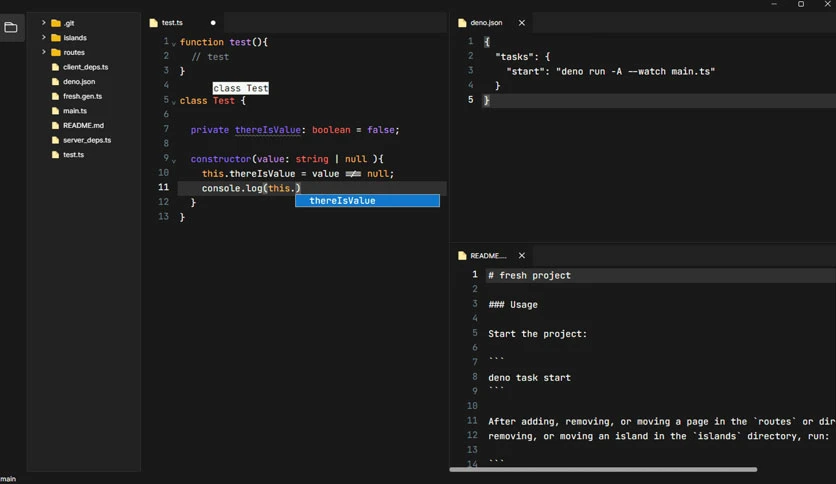836x484 pixels.
Task: Click the 'deno run -A --watch main.ts' string
Action: [636, 71]
